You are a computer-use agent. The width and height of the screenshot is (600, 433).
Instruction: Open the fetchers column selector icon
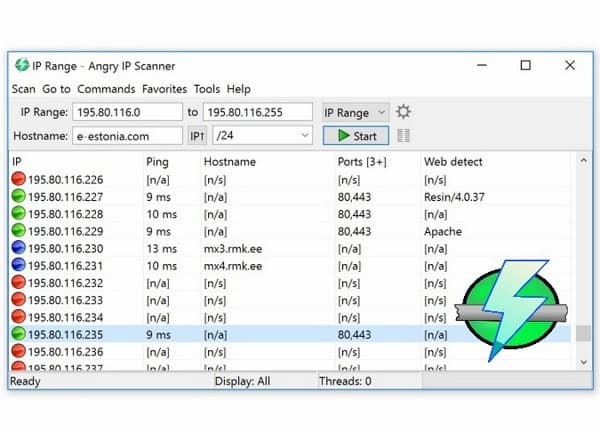pyautogui.click(x=403, y=135)
